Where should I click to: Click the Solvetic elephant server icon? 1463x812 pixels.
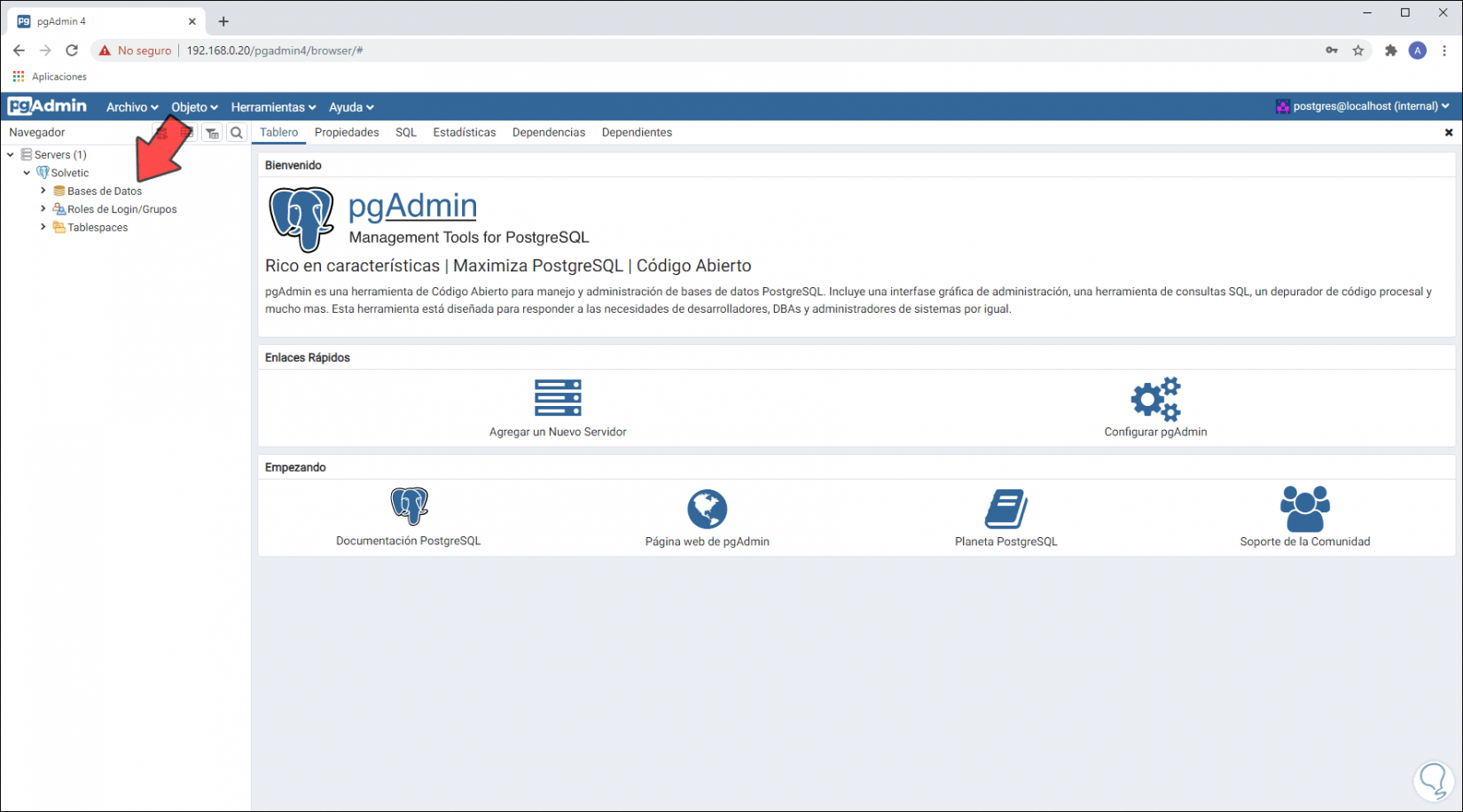tap(43, 173)
